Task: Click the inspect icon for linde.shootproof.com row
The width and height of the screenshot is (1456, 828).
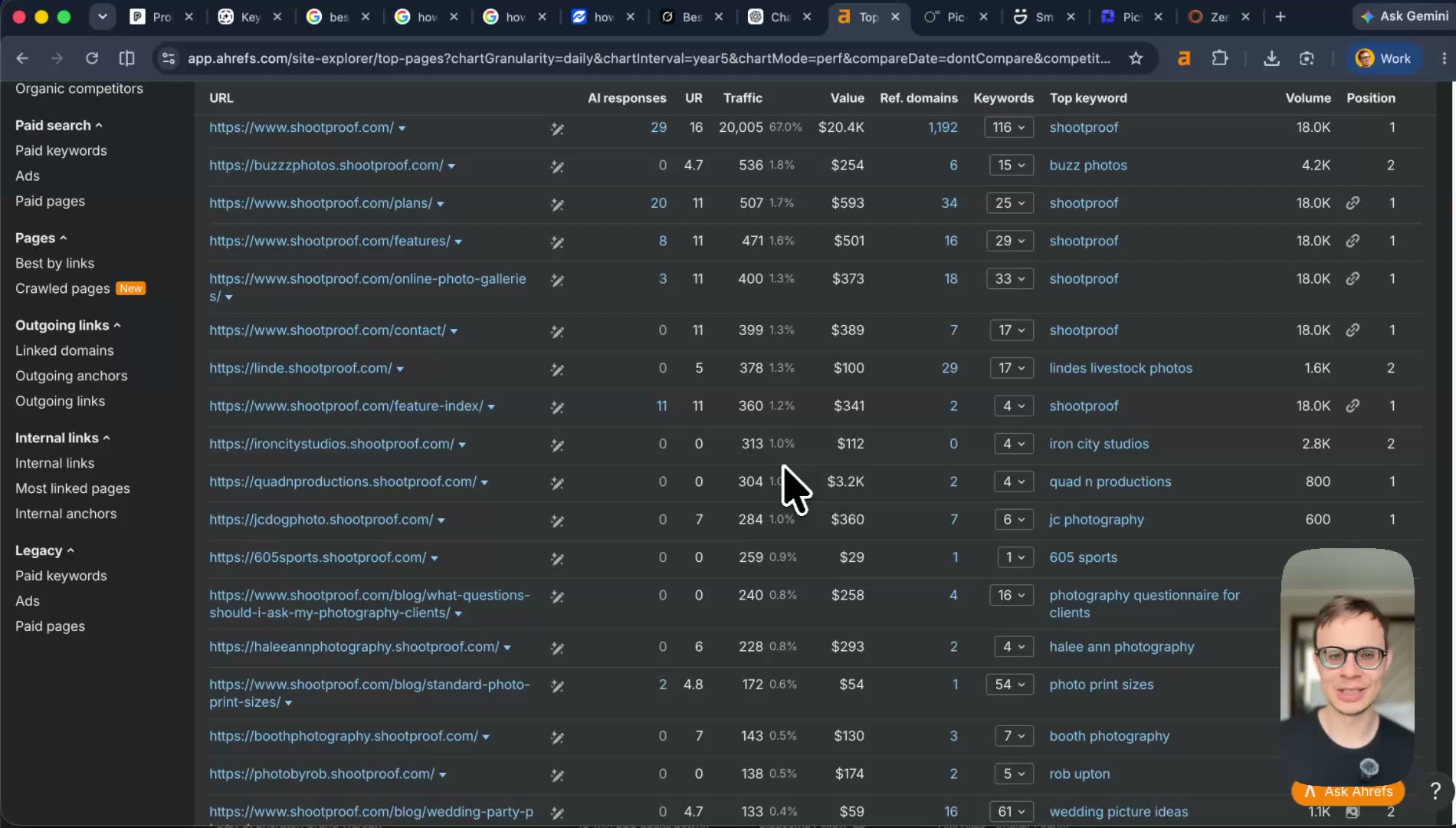Action: click(x=557, y=370)
